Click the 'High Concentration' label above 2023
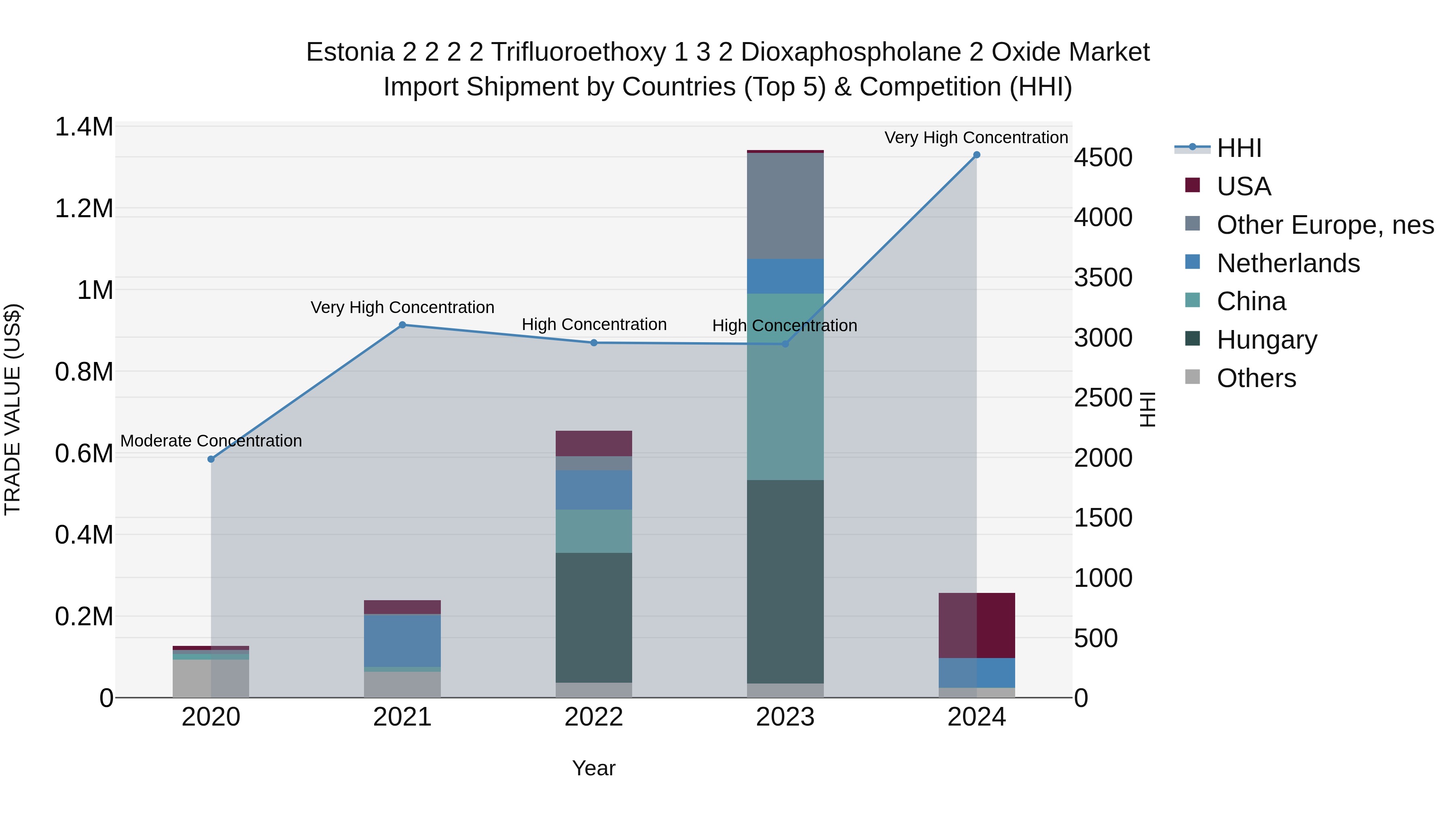Viewport: 1456px width, 819px height. click(785, 326)
